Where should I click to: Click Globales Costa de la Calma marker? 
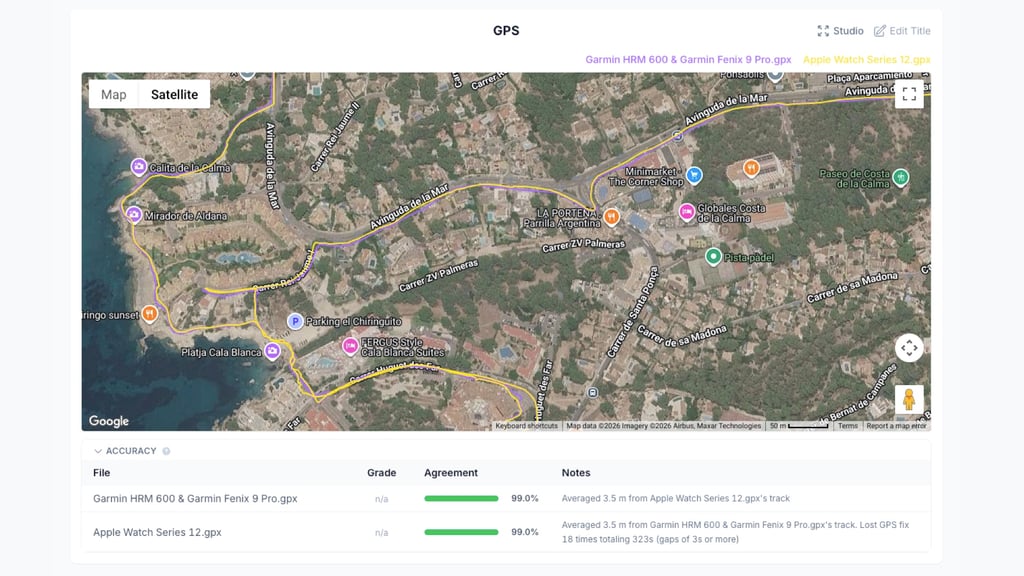coord(686,212)
